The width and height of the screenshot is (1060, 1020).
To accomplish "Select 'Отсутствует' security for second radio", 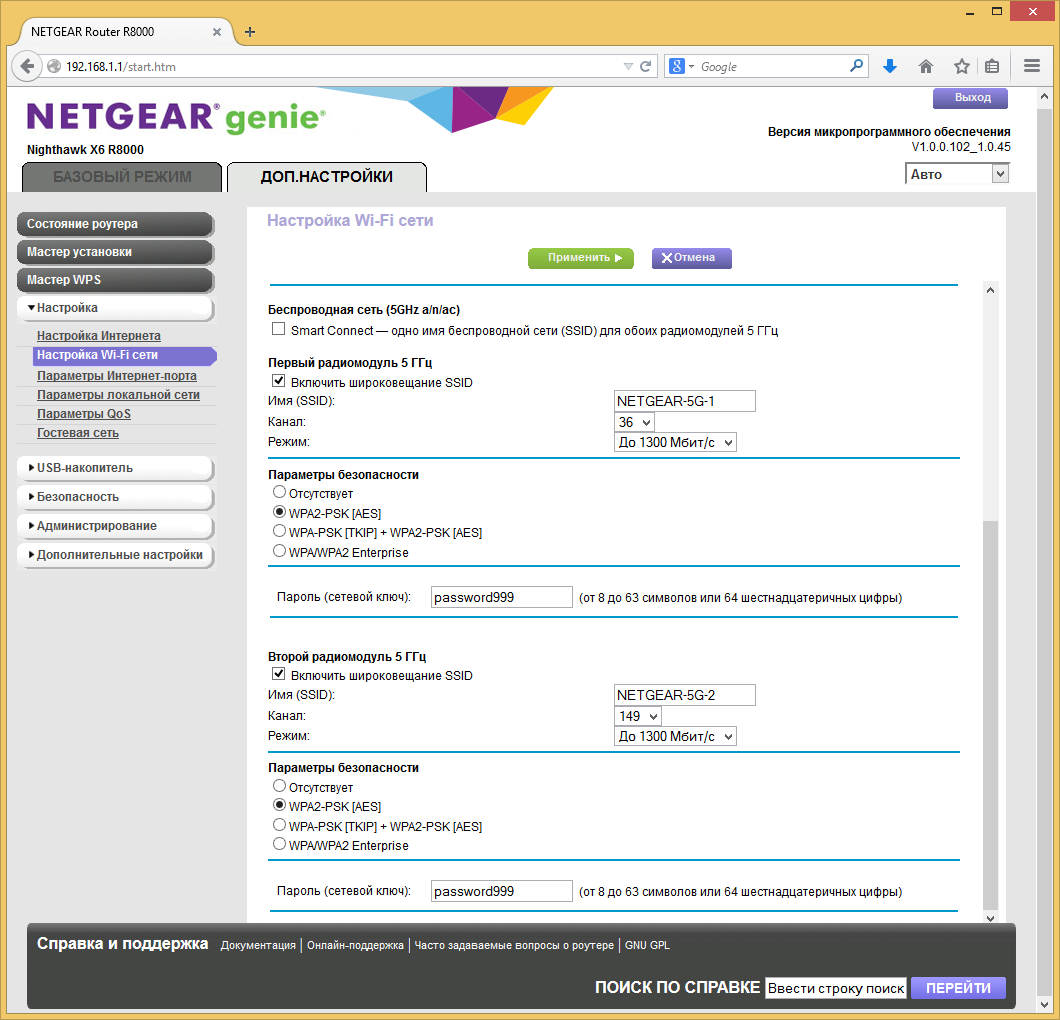I will [x=279, y=786].
